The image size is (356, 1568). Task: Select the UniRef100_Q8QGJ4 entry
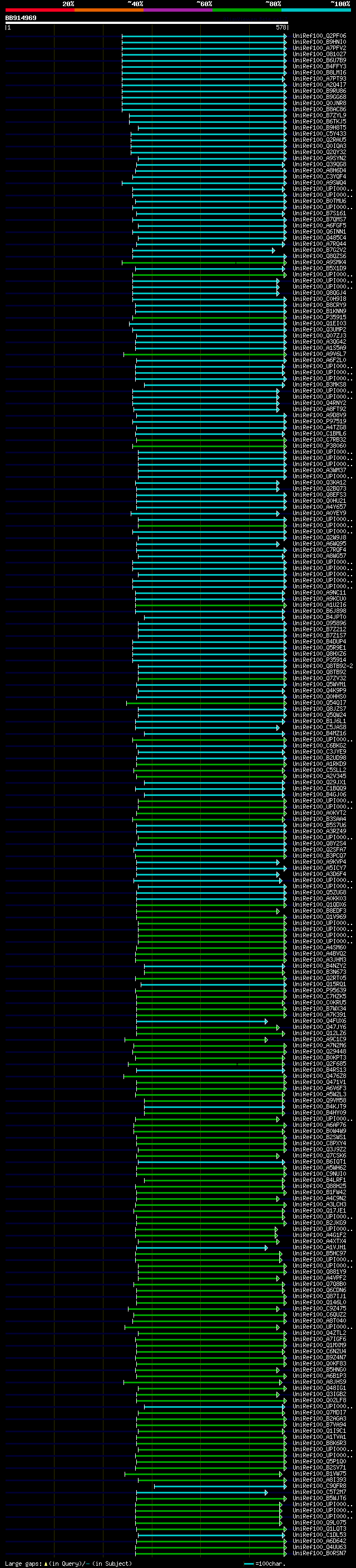click(319, 293)
